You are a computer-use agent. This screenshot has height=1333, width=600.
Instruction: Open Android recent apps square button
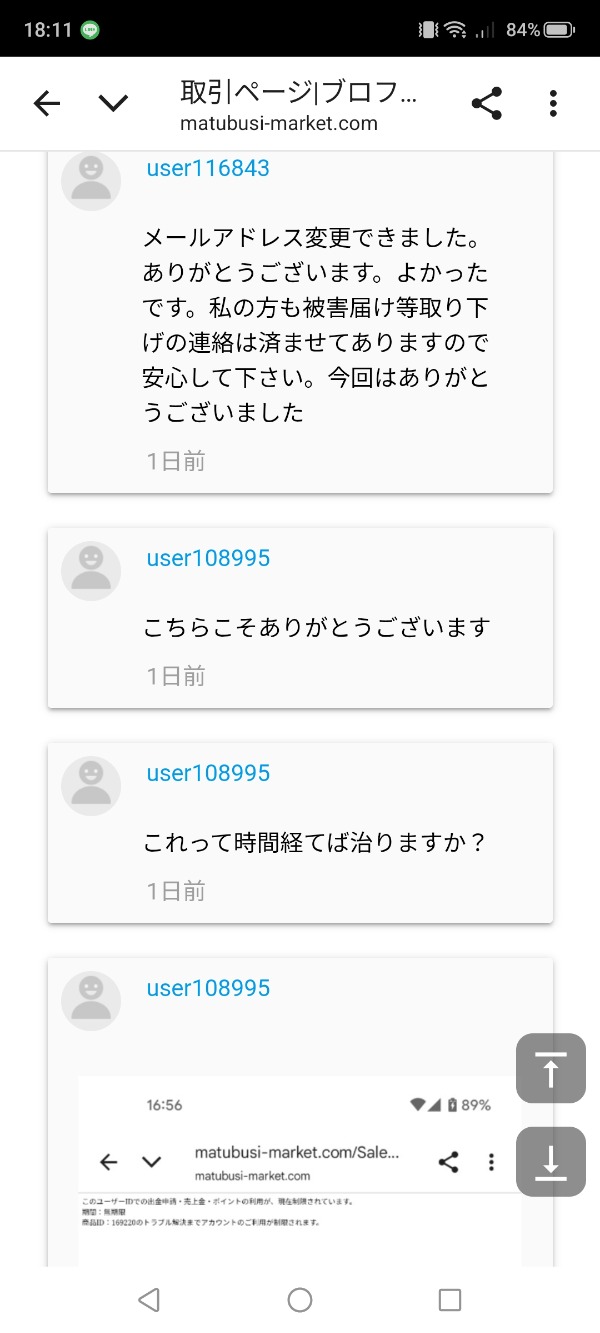pos(450,1299)
